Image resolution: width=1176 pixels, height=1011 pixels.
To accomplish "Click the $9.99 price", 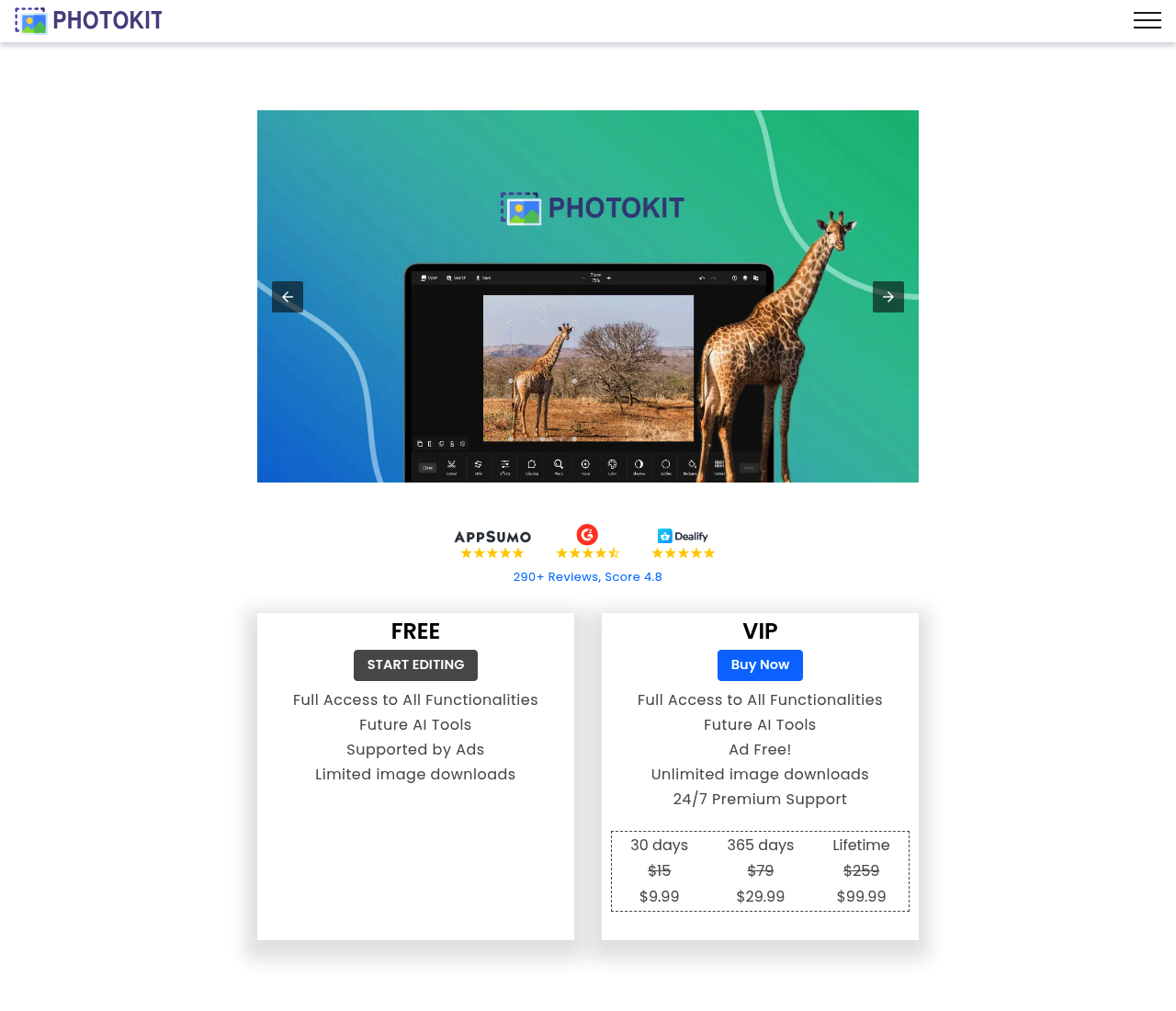I will pyautogui.click(x=660, y=896).
